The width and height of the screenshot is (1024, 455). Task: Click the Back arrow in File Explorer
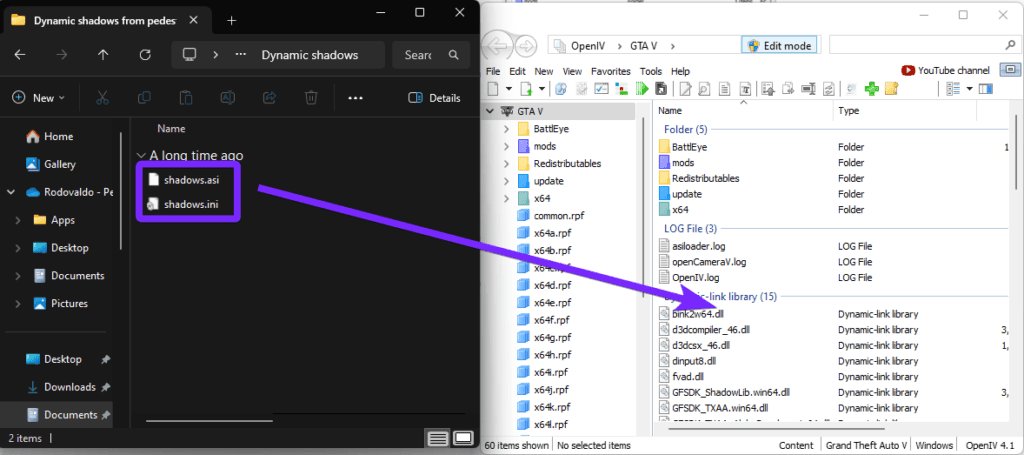click(20, 55)
